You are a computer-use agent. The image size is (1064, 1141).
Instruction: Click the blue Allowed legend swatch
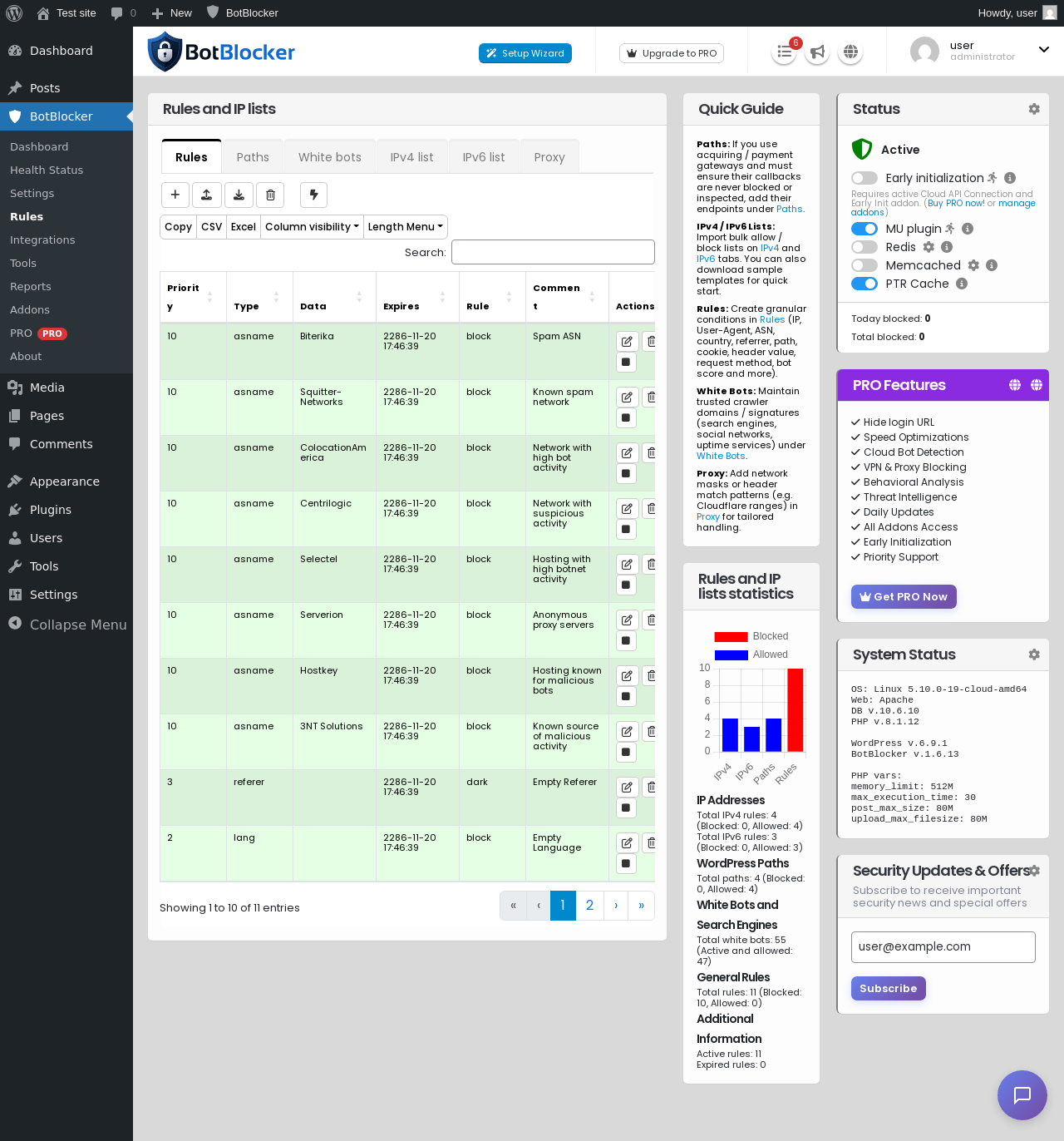731,654
